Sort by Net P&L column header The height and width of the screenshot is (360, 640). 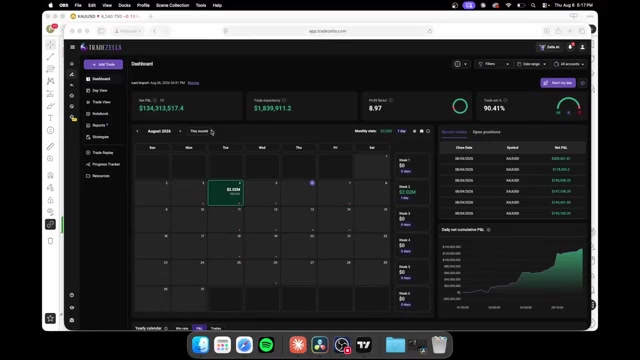click(x=561, y=148)
